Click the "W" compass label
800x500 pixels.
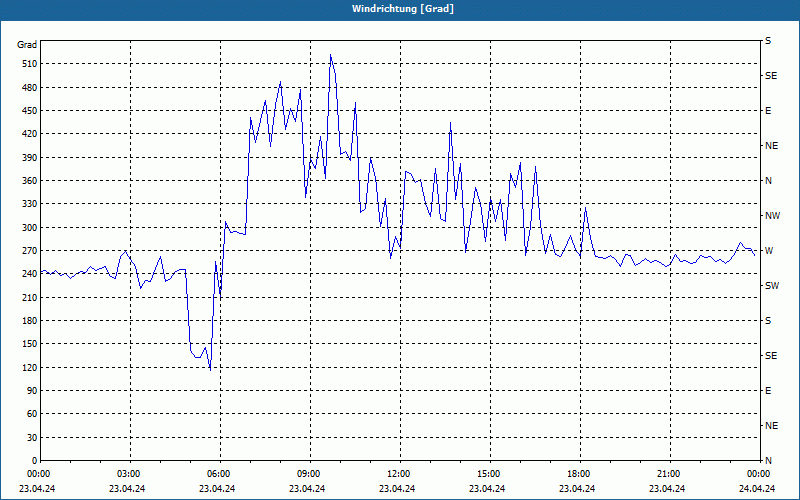click(769, 251)
